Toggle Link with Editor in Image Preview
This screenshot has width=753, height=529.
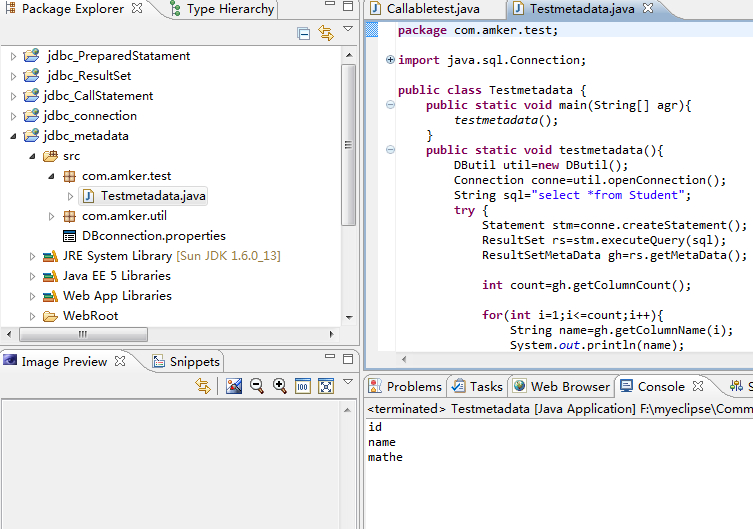click(203, 386)
